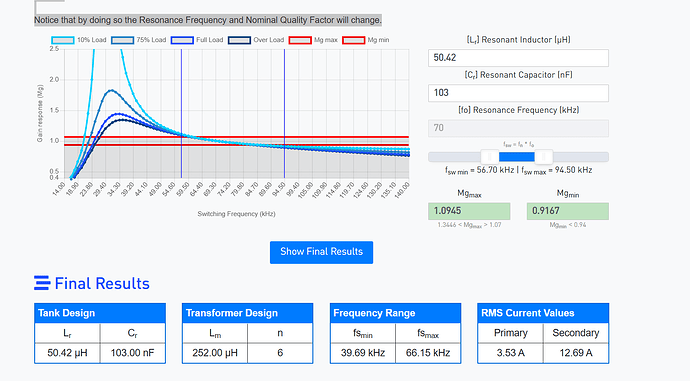Click the Final Results heading
Image resolution: width=690 pixels, height=381 pixels.
pos(102,283)
